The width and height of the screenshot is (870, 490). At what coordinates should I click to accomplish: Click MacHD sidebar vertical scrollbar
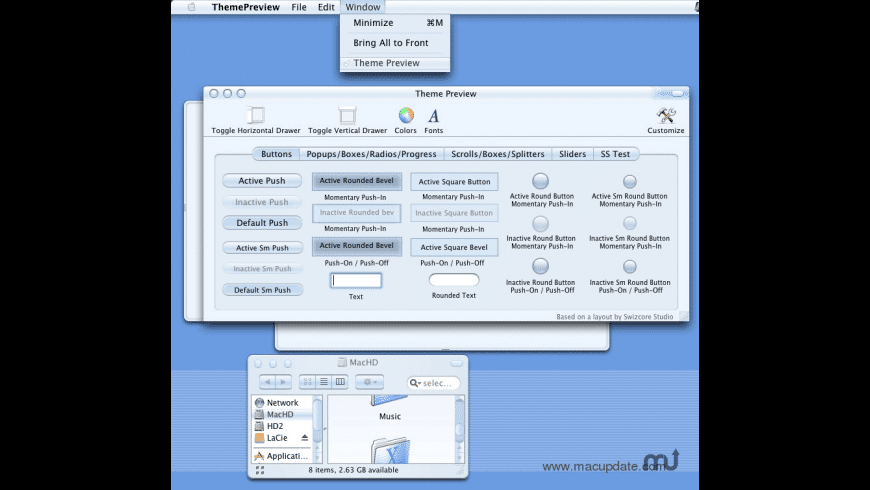click(317, 429)
